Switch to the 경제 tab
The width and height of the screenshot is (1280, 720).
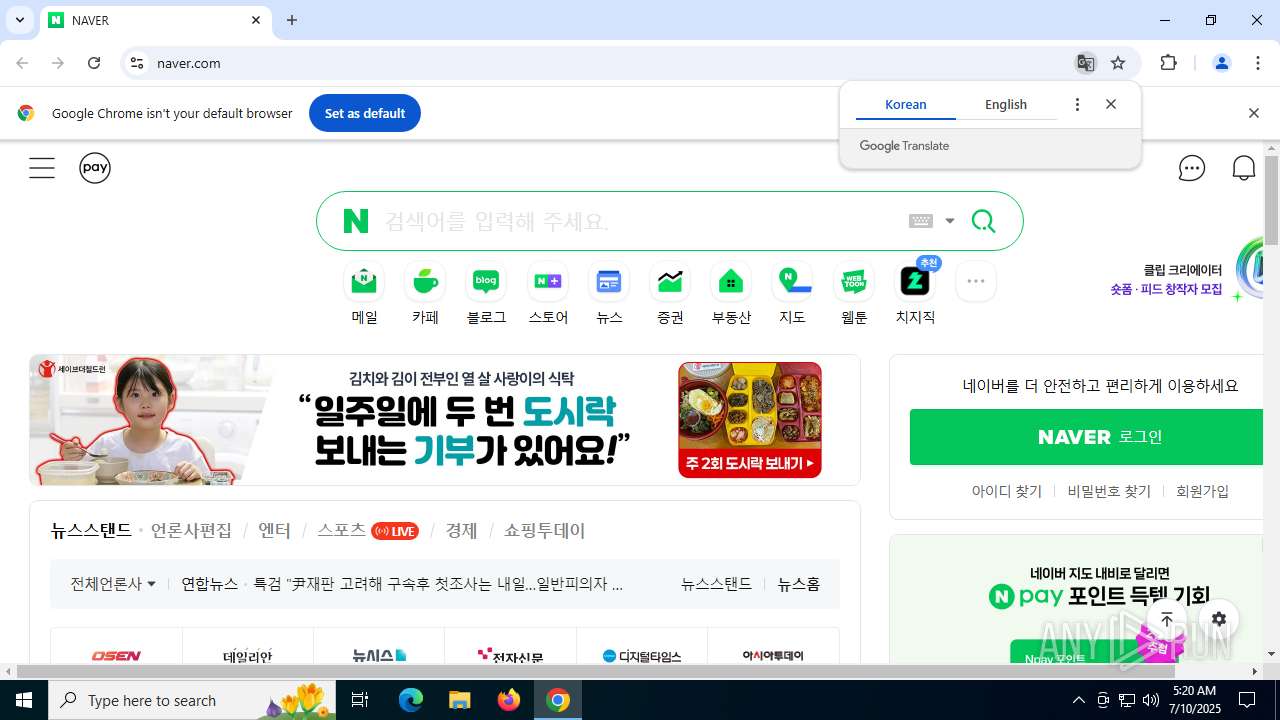(x=462, y=531)
